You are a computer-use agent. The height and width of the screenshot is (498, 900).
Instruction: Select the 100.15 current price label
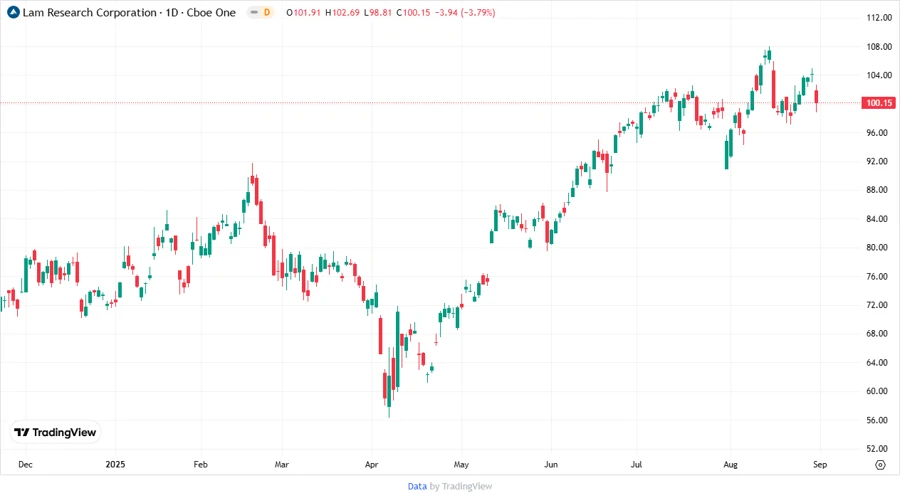coord(879,103)
